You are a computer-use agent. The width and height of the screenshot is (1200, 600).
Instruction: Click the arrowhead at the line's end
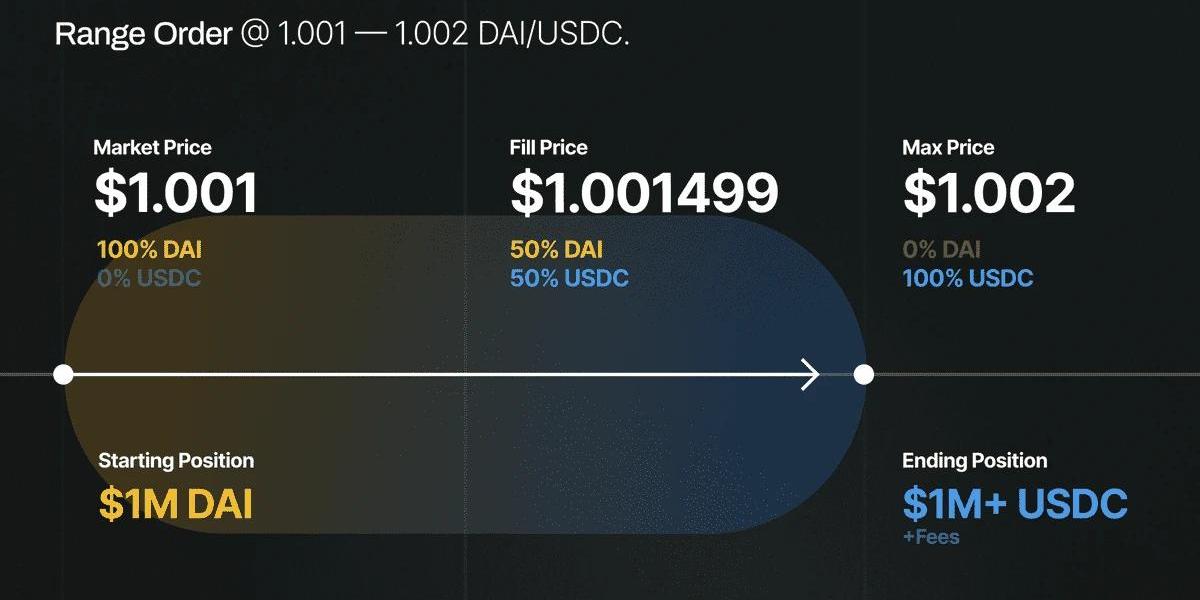click(x=812, y=375)
